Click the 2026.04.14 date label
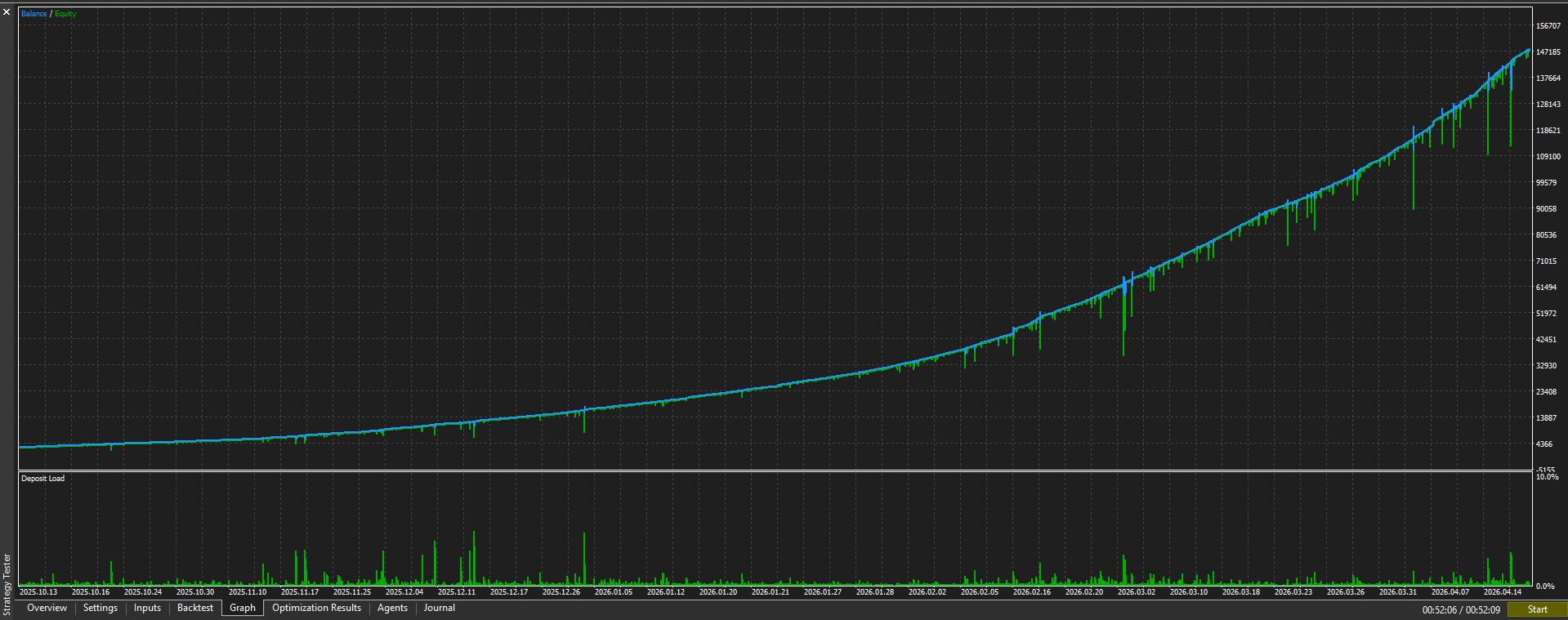Image resolution: width=1568 pixels, height=620 pixels. pos(1503,592)
